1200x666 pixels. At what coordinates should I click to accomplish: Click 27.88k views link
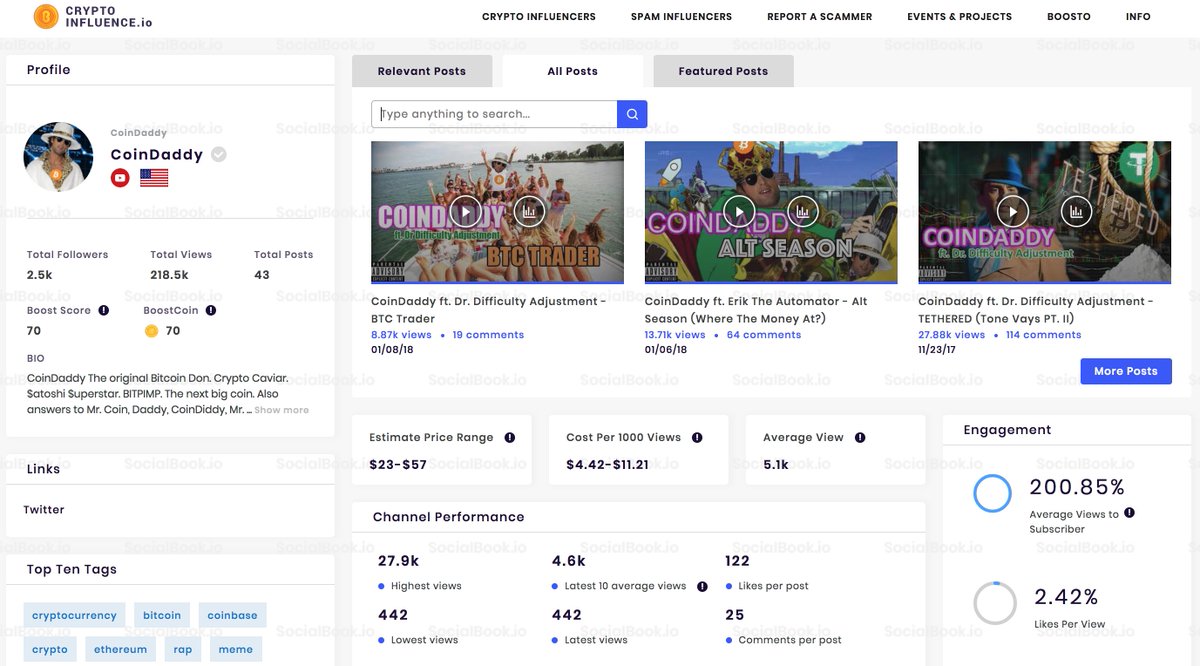pyautogui.click(x=951, y=335)
